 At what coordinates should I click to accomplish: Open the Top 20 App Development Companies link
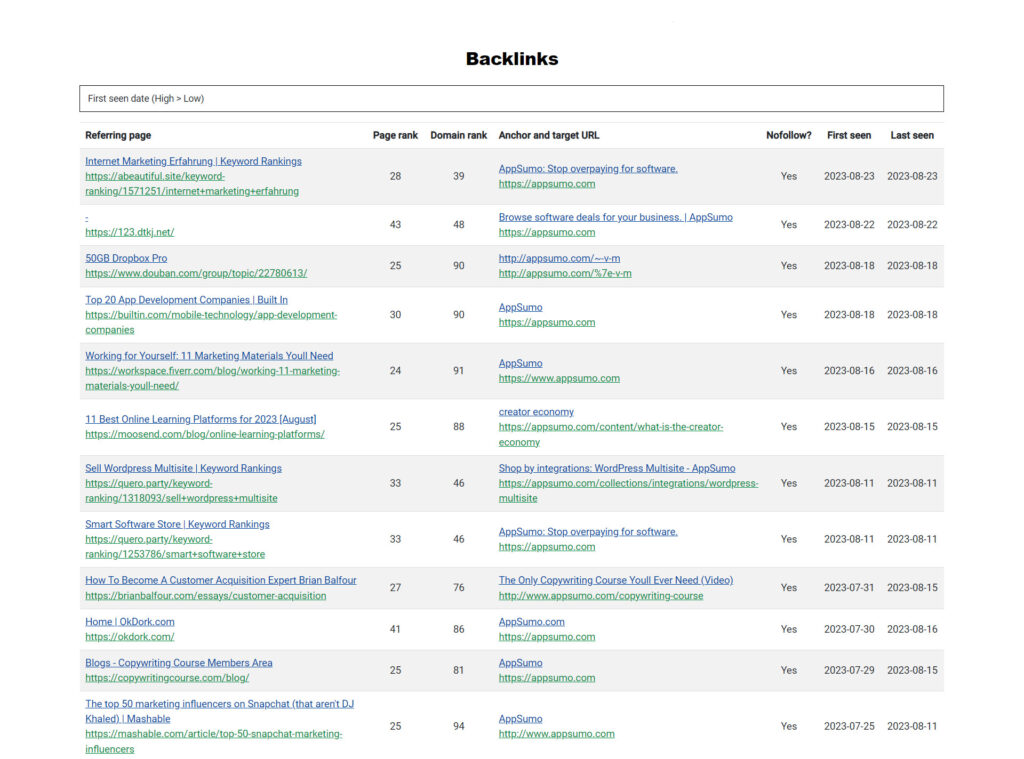point(185,300)
